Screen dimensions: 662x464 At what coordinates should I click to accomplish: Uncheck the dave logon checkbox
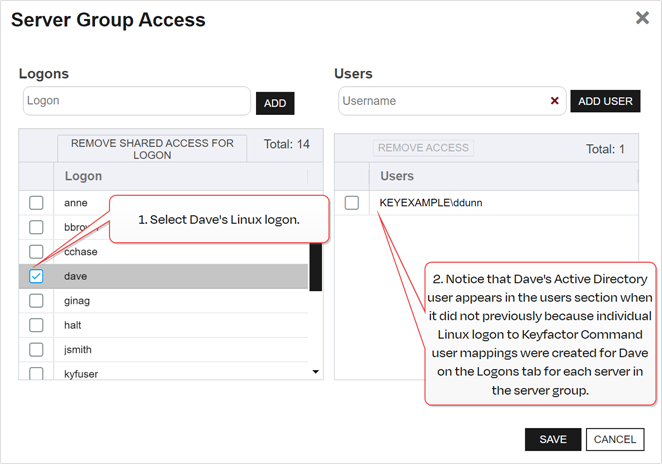pyautogui.click(x=36, y=276)
